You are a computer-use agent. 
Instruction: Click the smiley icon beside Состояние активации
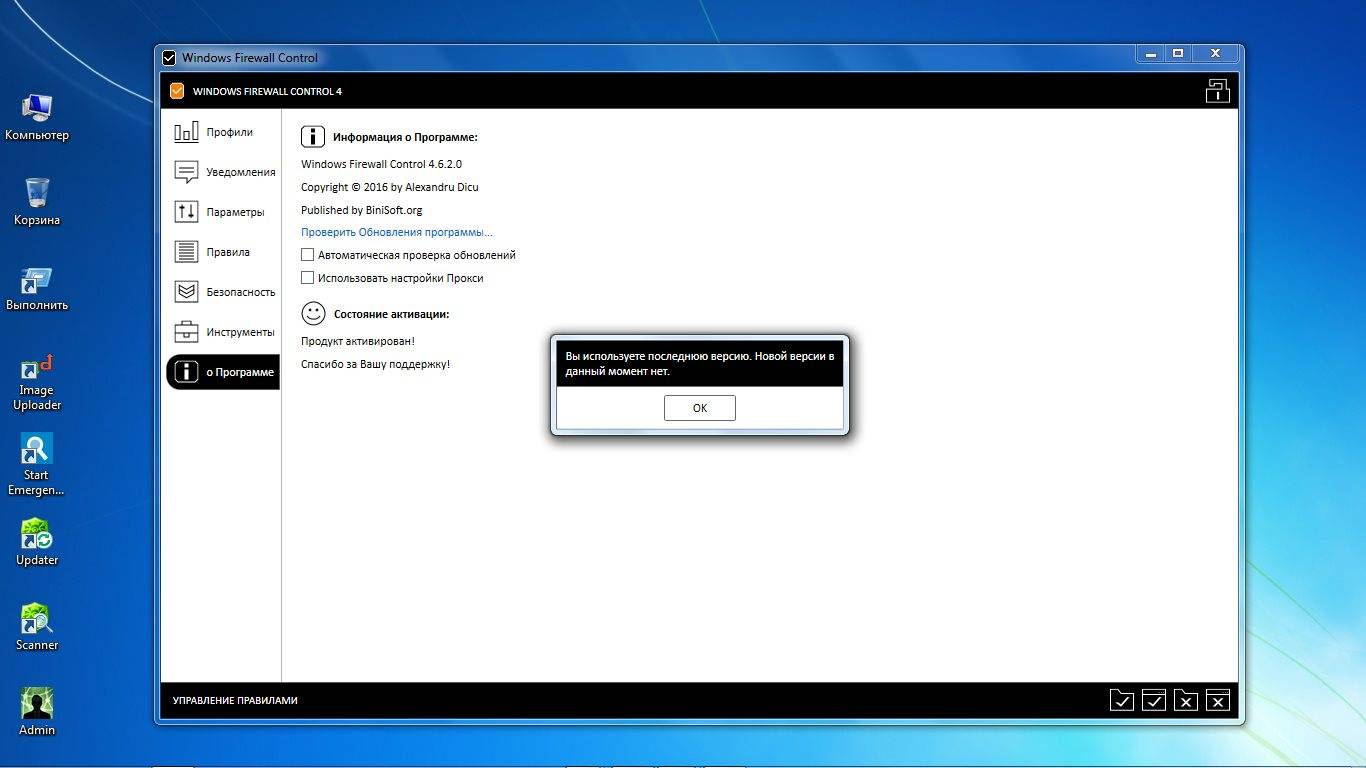coord(313,314)
